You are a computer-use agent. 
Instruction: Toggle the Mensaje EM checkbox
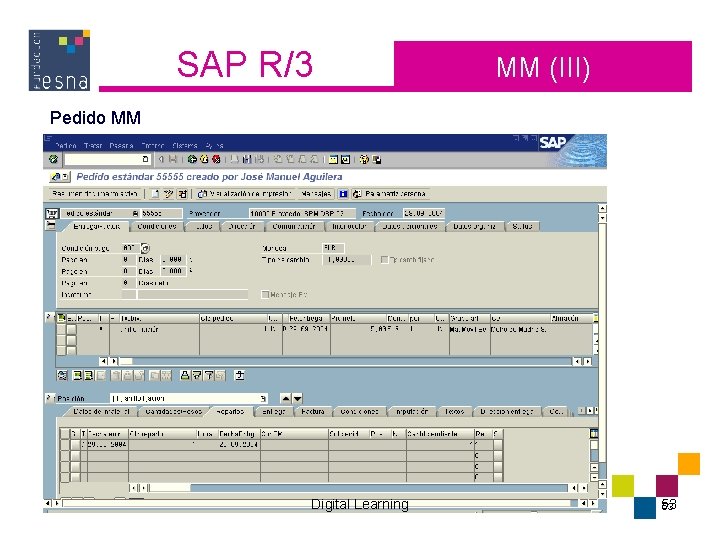coord(265,294)
